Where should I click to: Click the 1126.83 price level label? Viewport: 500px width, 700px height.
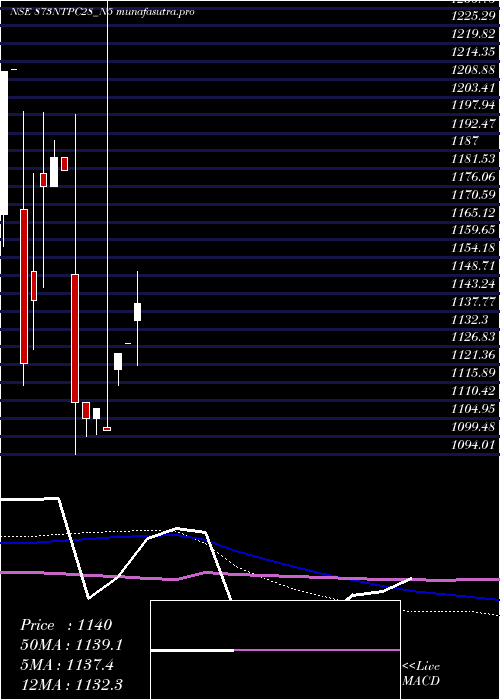[x=473, y=337]
